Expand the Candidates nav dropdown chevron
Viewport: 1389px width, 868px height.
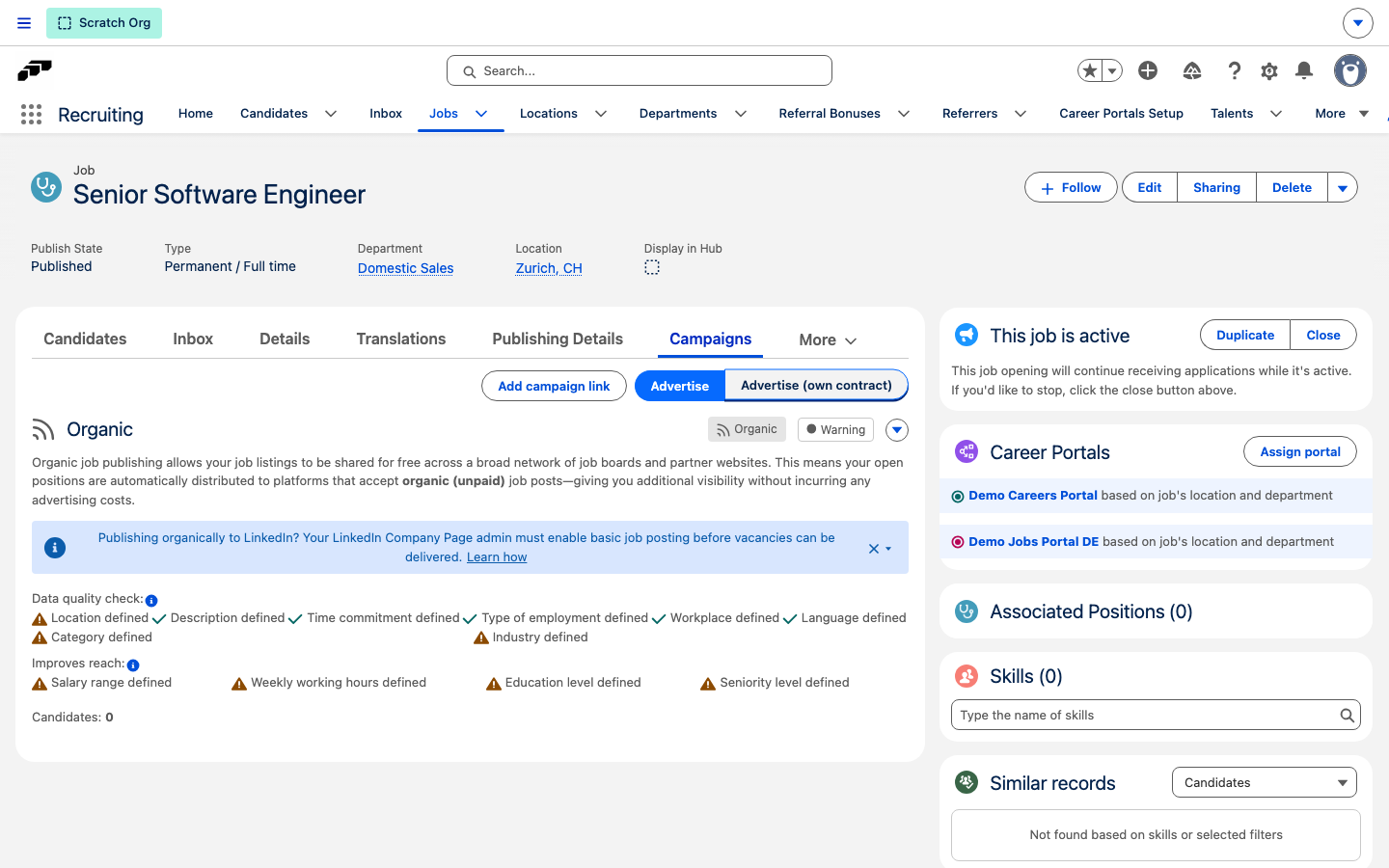[331, 114]
